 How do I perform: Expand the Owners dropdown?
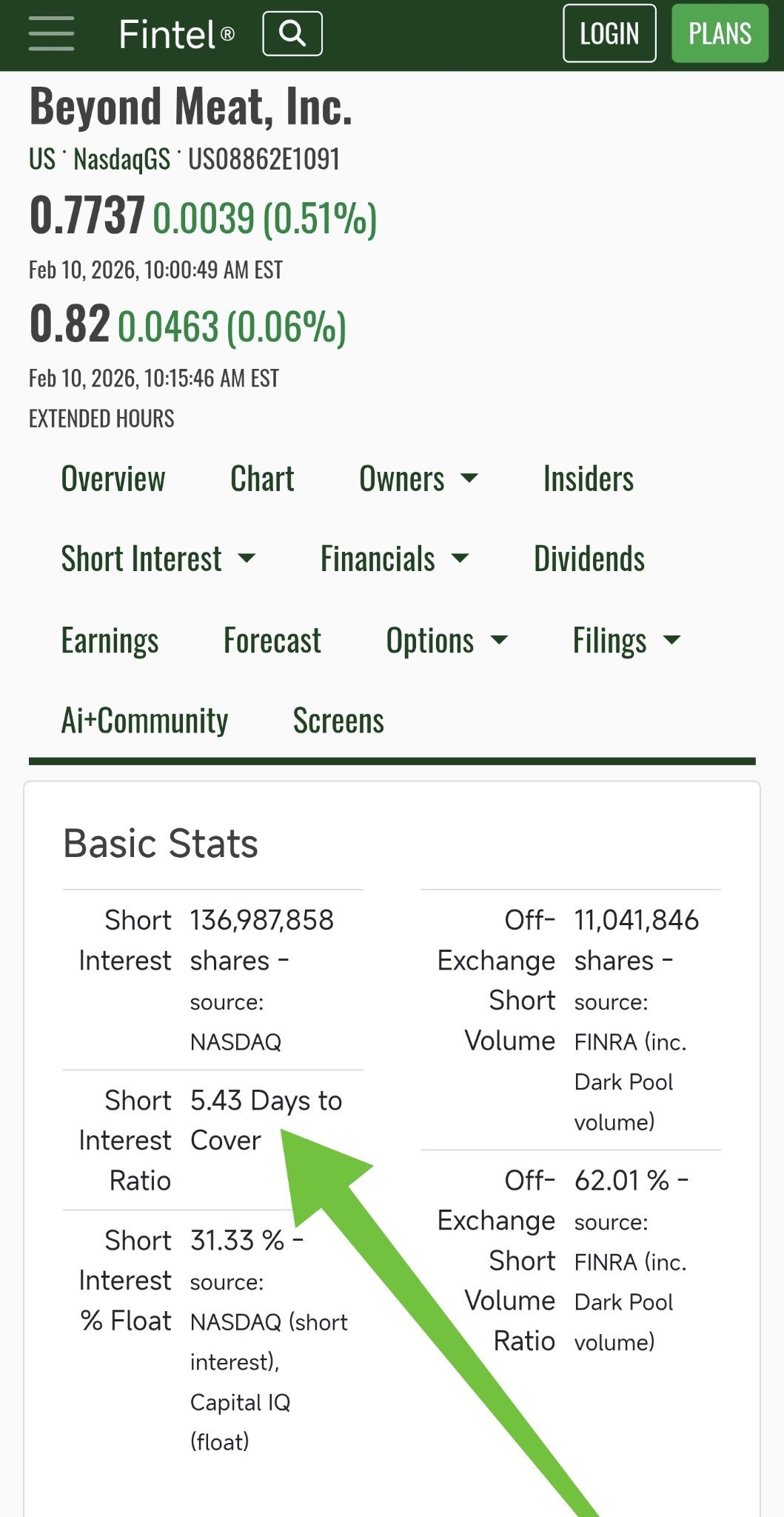pos(419,479)
